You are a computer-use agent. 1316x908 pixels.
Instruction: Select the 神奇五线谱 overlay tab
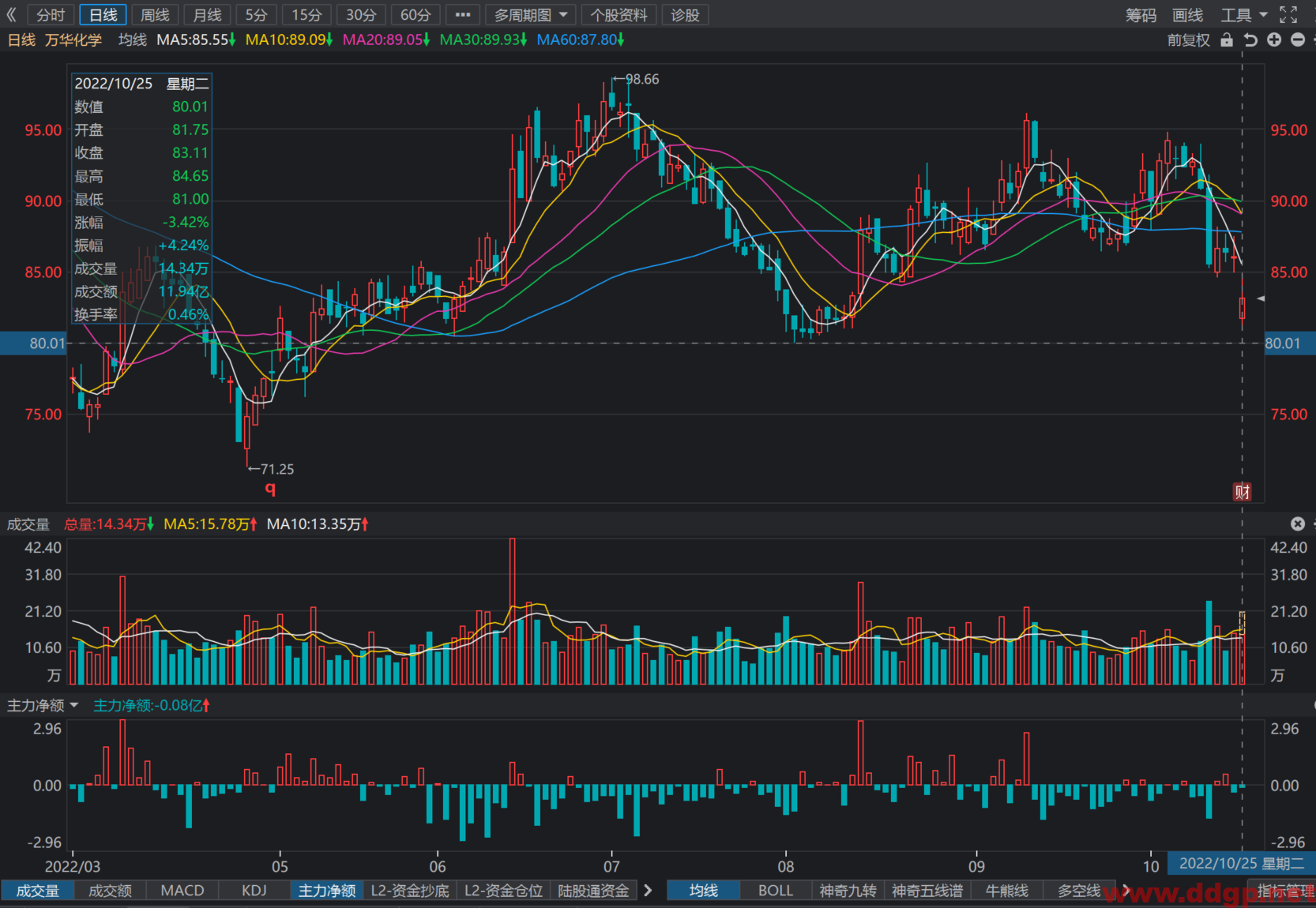[x=927, y=891]
